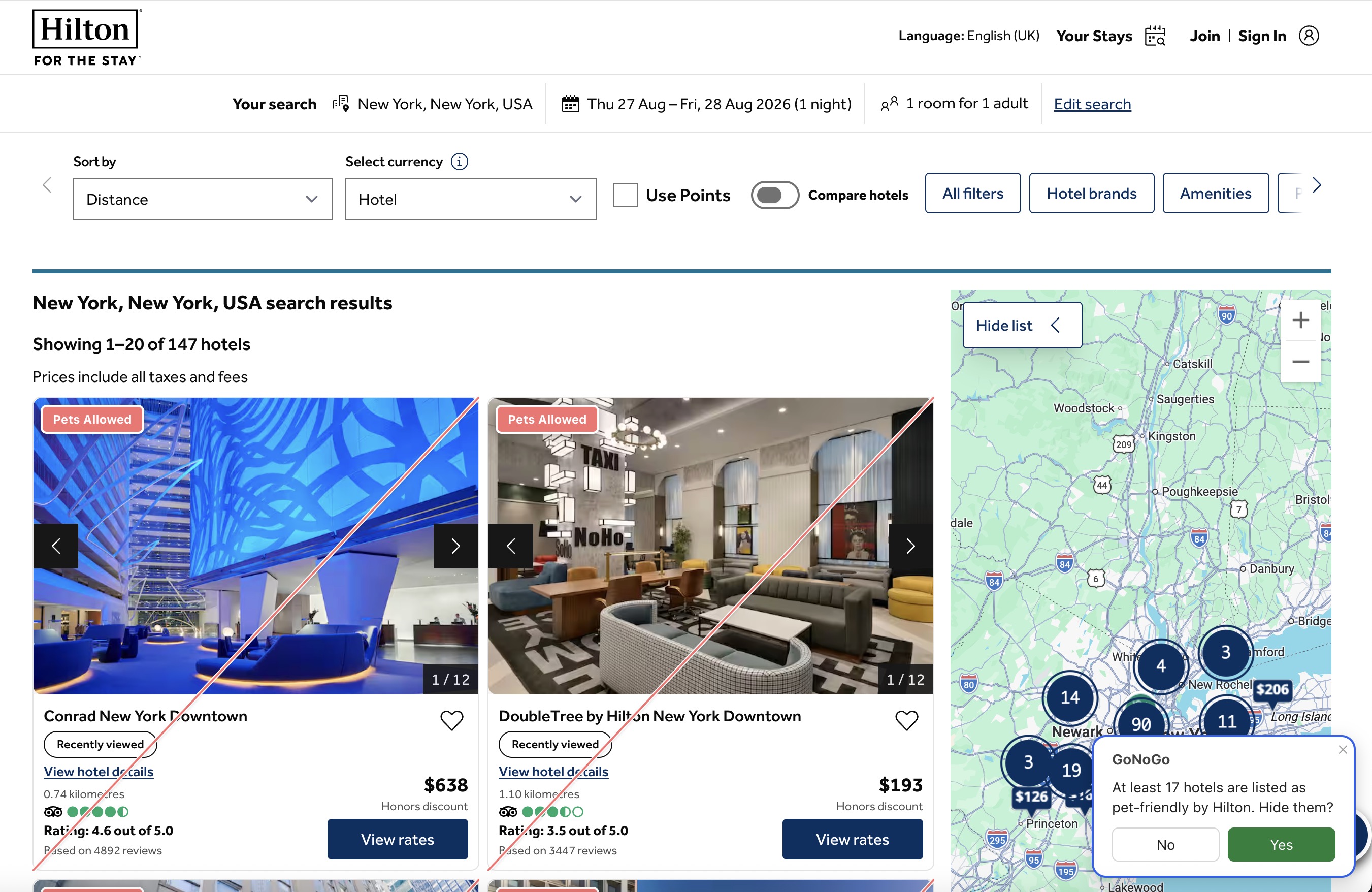Screen dimensions: 1372x892
Task: Show next photo of Conrad New York Downtown
Action: coord(455,546)
